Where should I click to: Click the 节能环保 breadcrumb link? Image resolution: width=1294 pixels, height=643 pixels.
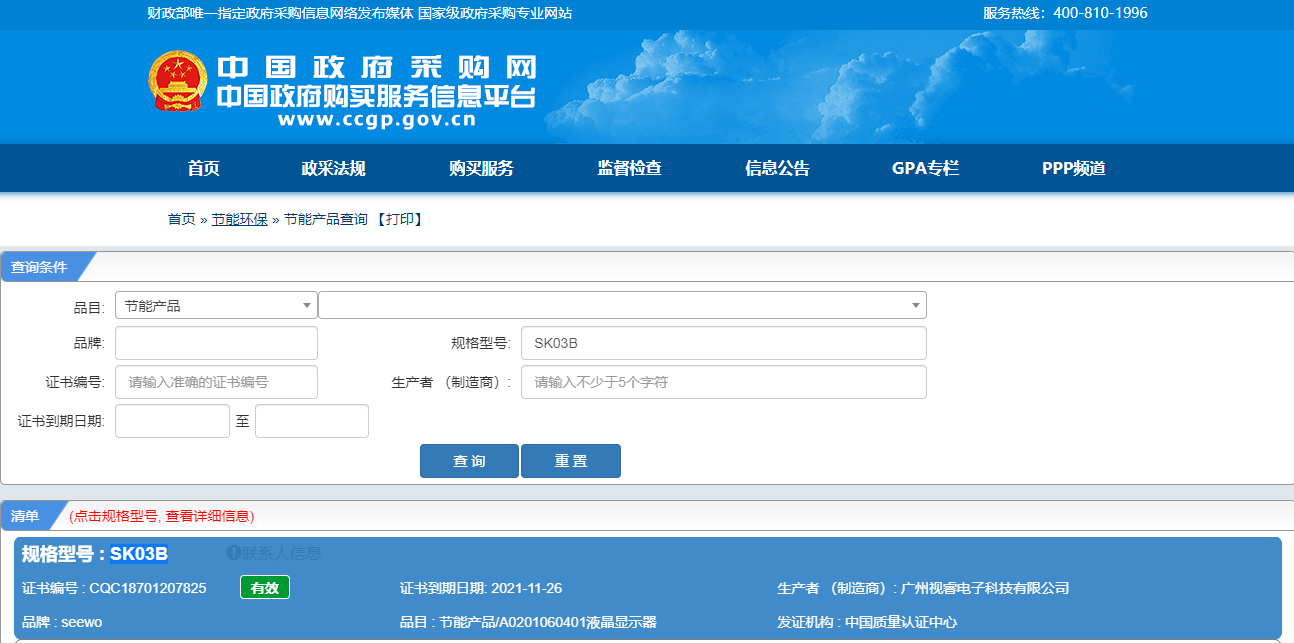tap(239, 219)
